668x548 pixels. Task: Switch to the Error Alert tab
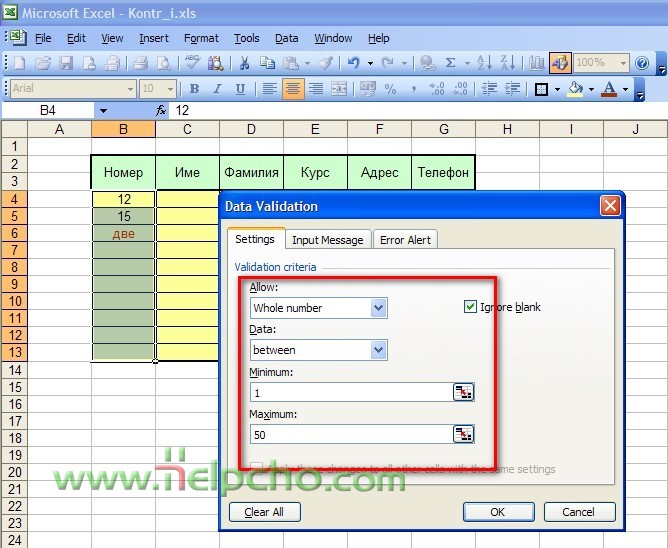(x=405, y=240)
